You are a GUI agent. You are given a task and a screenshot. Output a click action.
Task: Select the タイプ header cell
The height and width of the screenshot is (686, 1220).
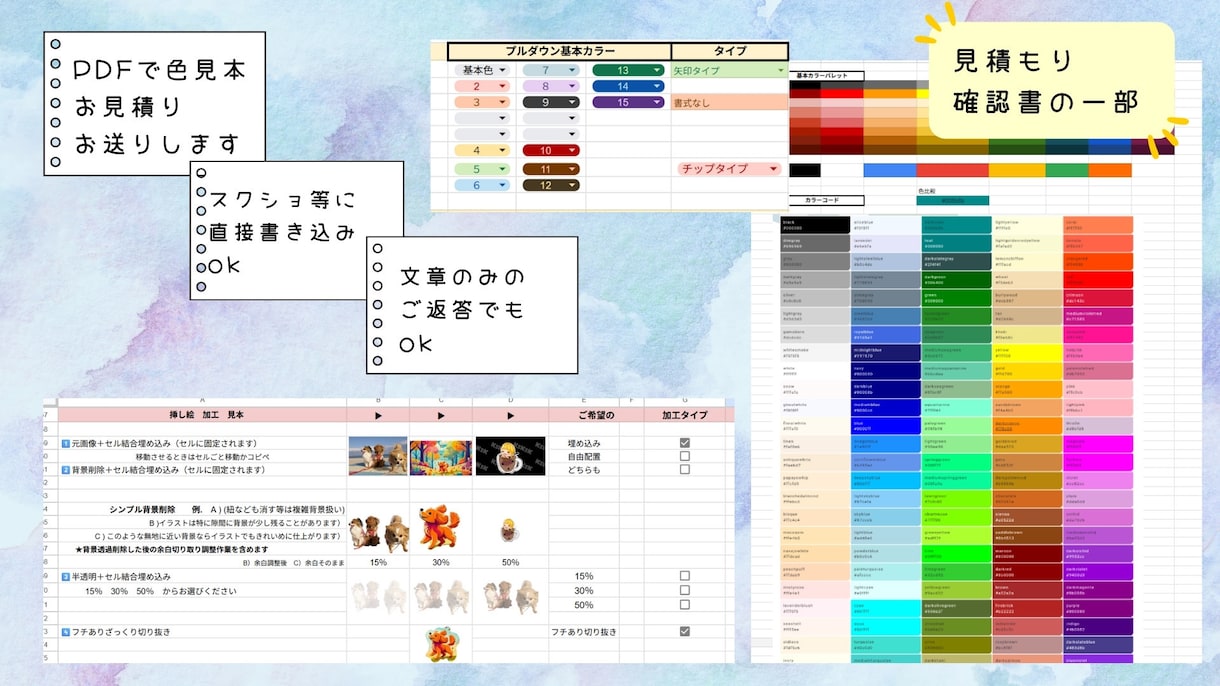[x=730, y=51]
